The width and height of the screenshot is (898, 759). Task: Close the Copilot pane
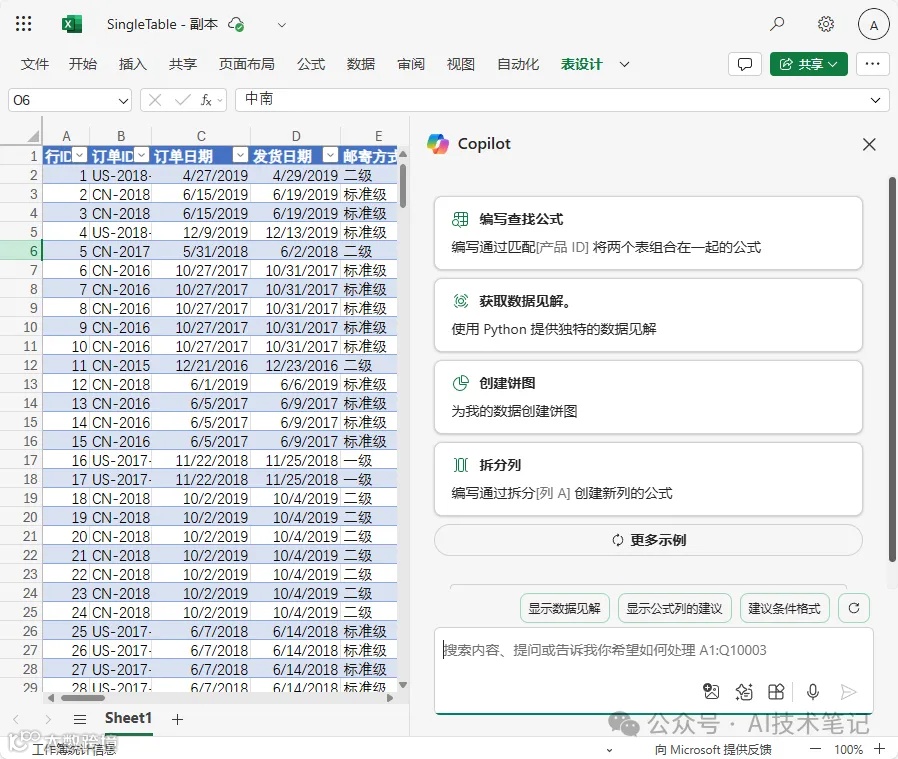(x=869, y=144)
